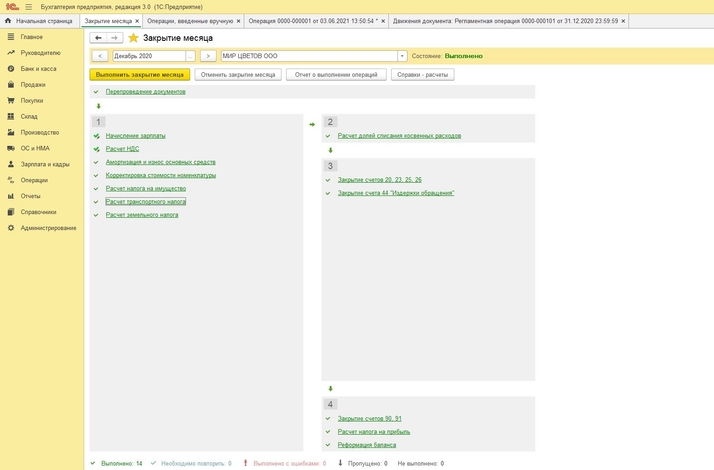Viewport: 714px width, 470px height.
Task: Open Банк и касса section in sidebar
Action: [31, 68]
